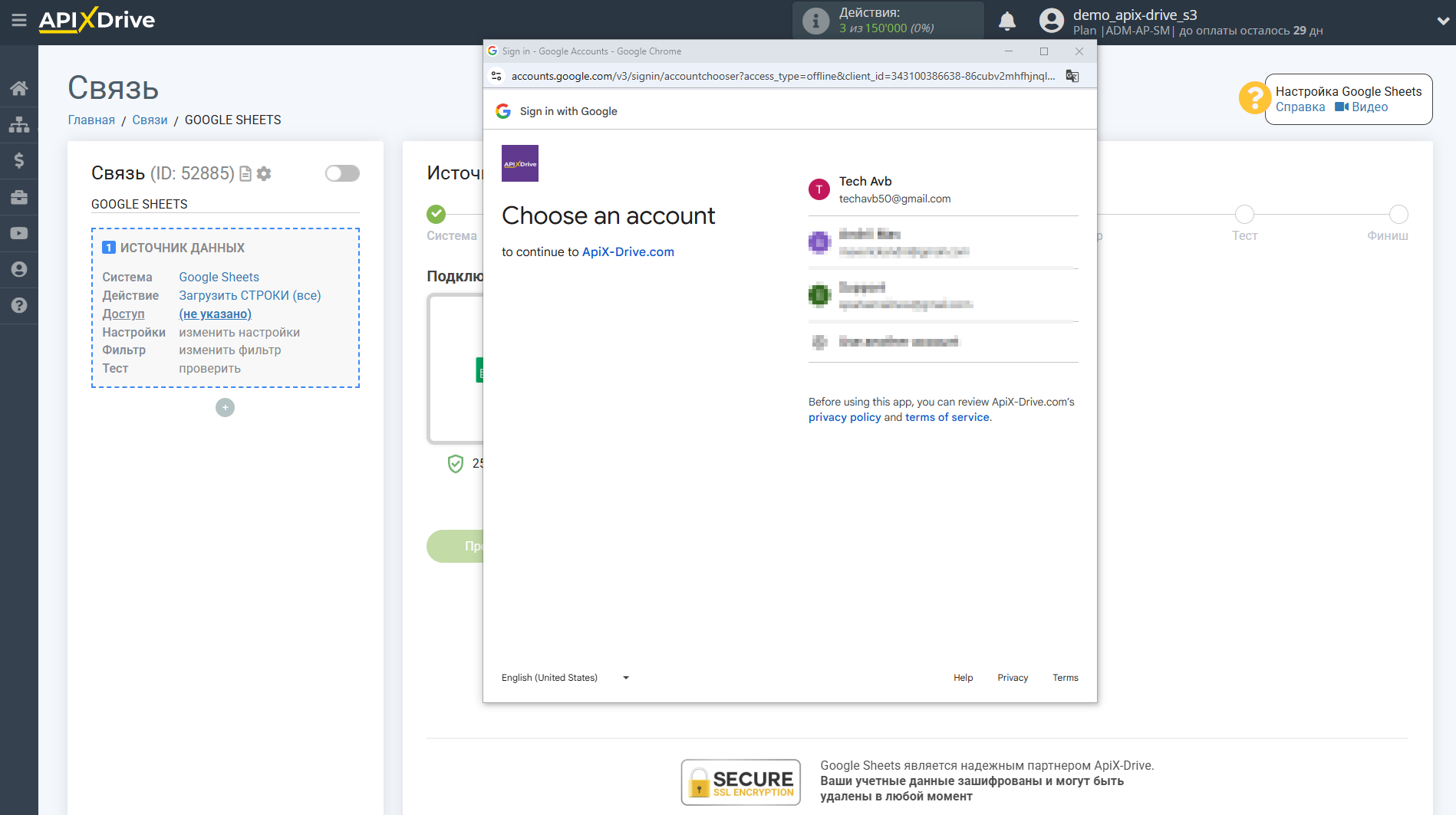Image resolution: width=1456 pixels, height=815 pixels.
Task: Open the hamburger navigation menu
Action: (19, 21)
